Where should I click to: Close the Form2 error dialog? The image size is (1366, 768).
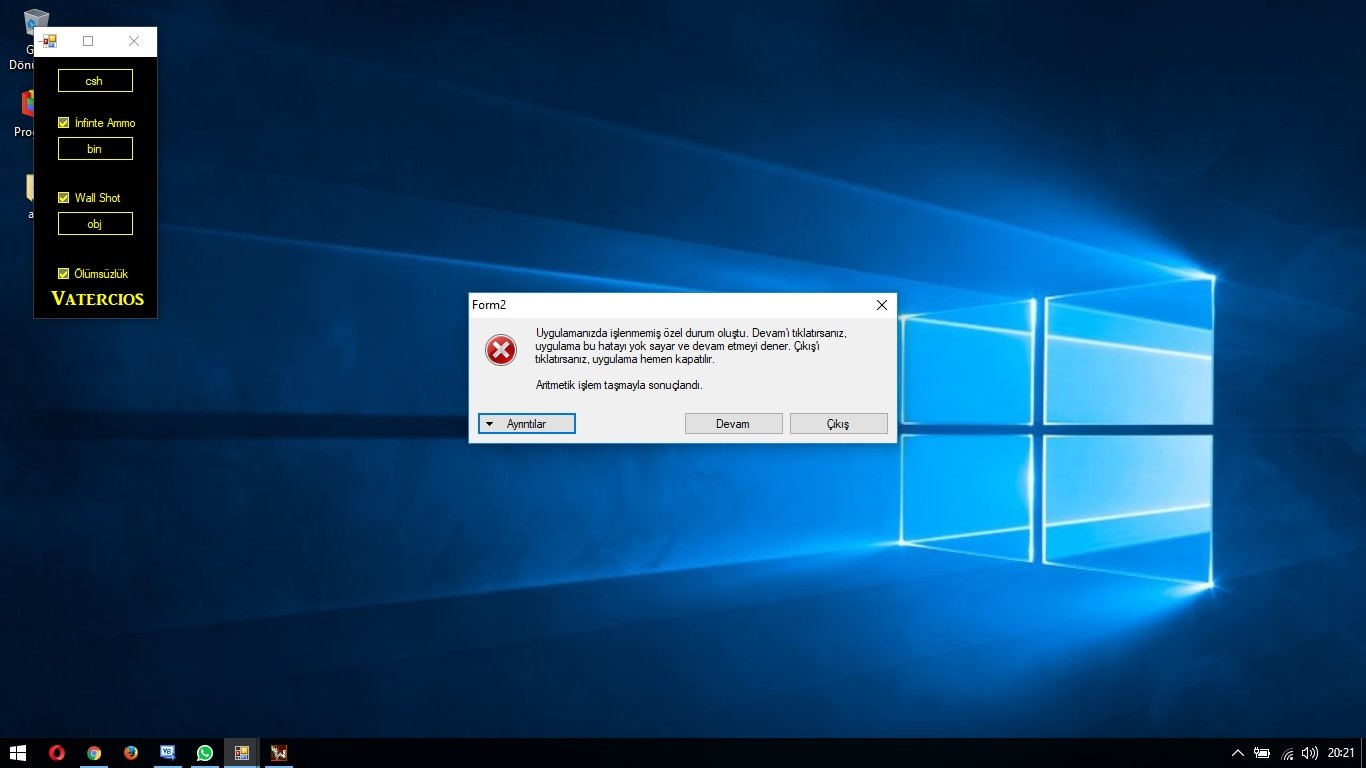point(882,305)
